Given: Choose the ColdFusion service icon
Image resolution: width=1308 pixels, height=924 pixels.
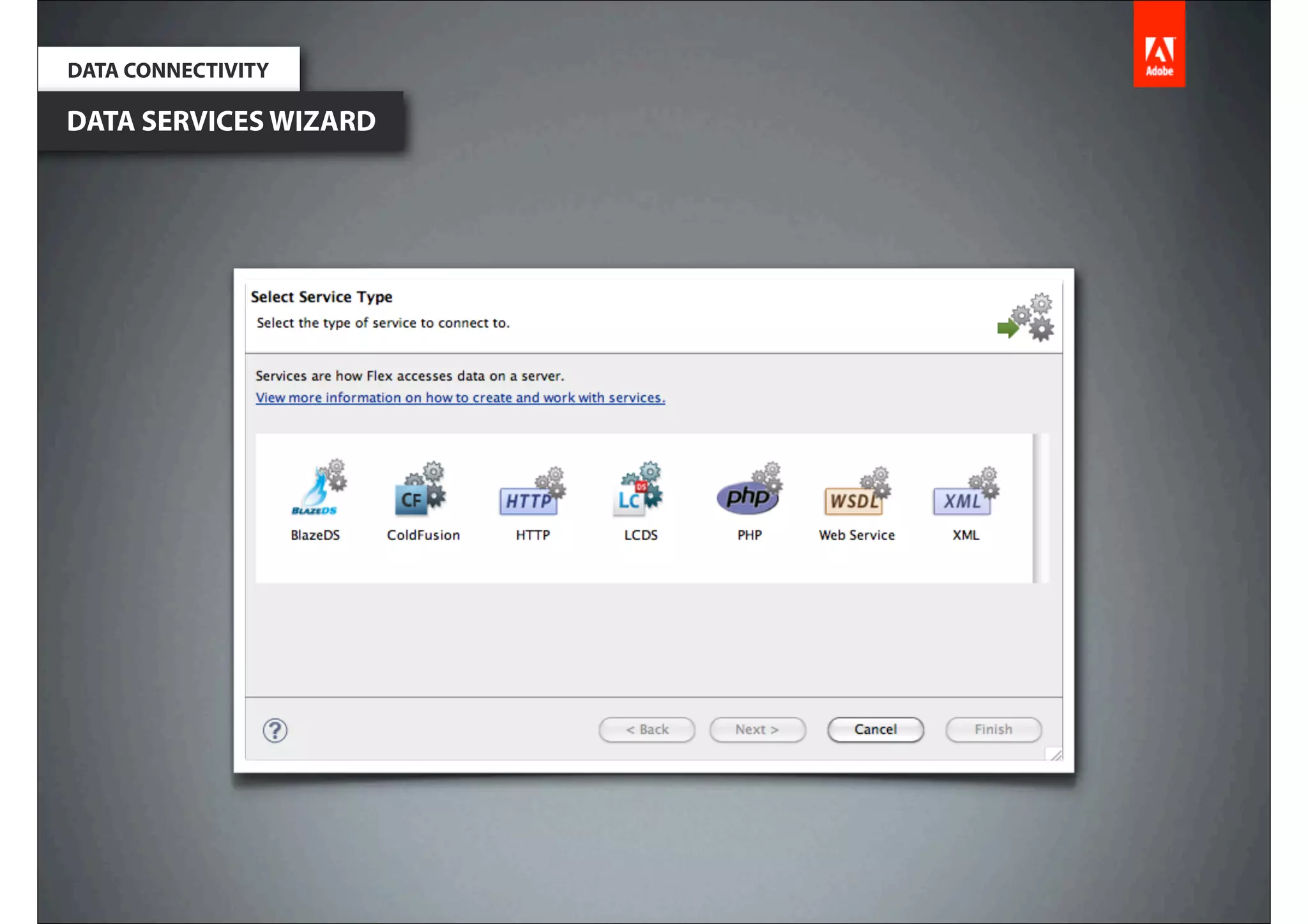Looking at the screenshot, I should 420,490.
